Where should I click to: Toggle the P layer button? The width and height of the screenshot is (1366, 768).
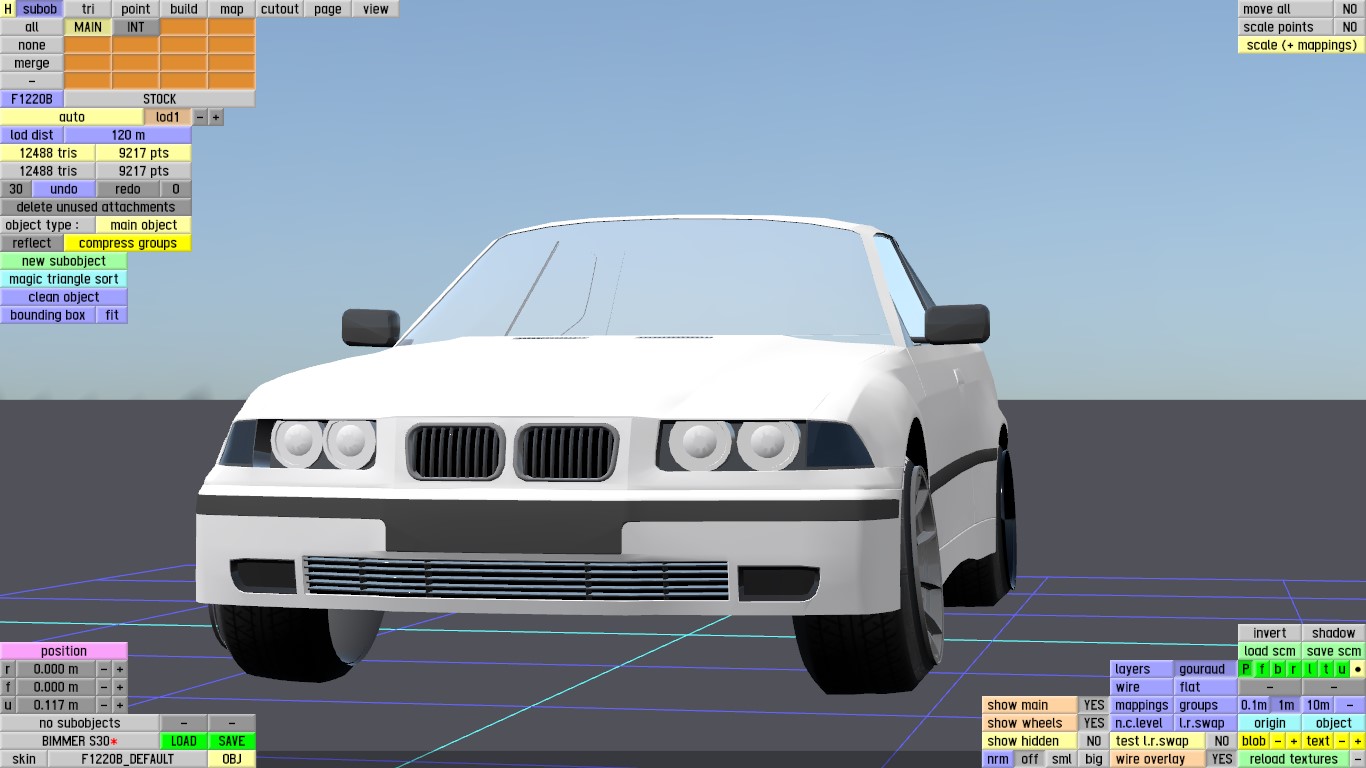click(1246, 669)
